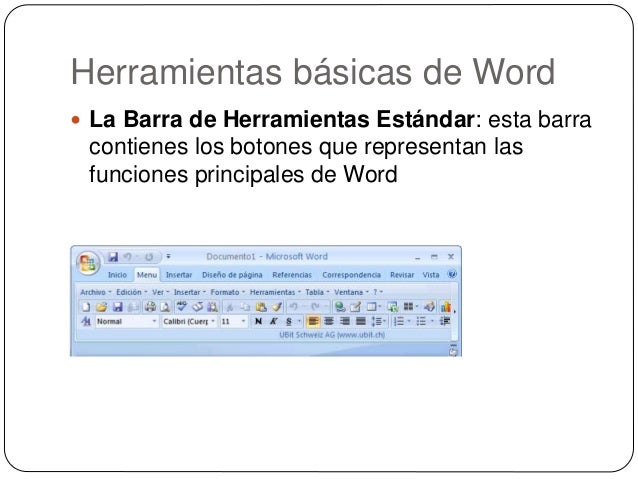Click Undo in the quick access bar
Image resolution: width=638 pixels, height=479 pixels.
pos(128,257)
